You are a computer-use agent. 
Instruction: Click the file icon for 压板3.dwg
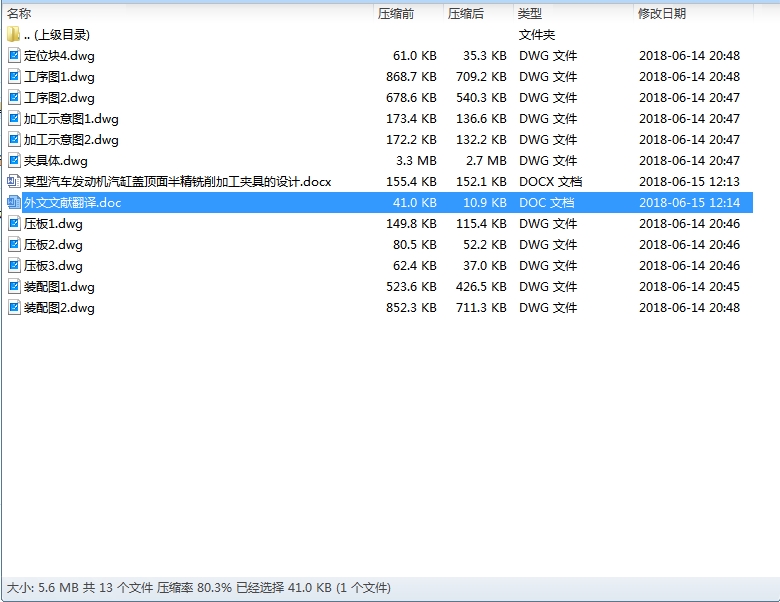click(x=14, y=265)
